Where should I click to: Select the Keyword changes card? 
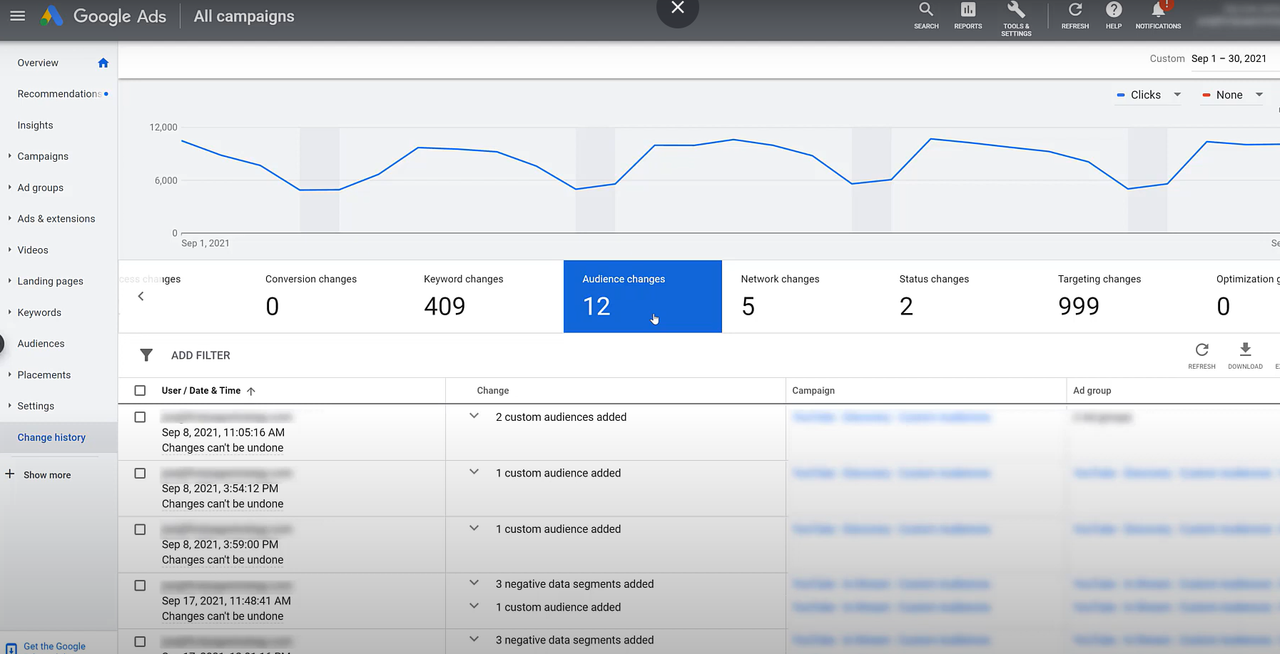click(x=484, y=297)
